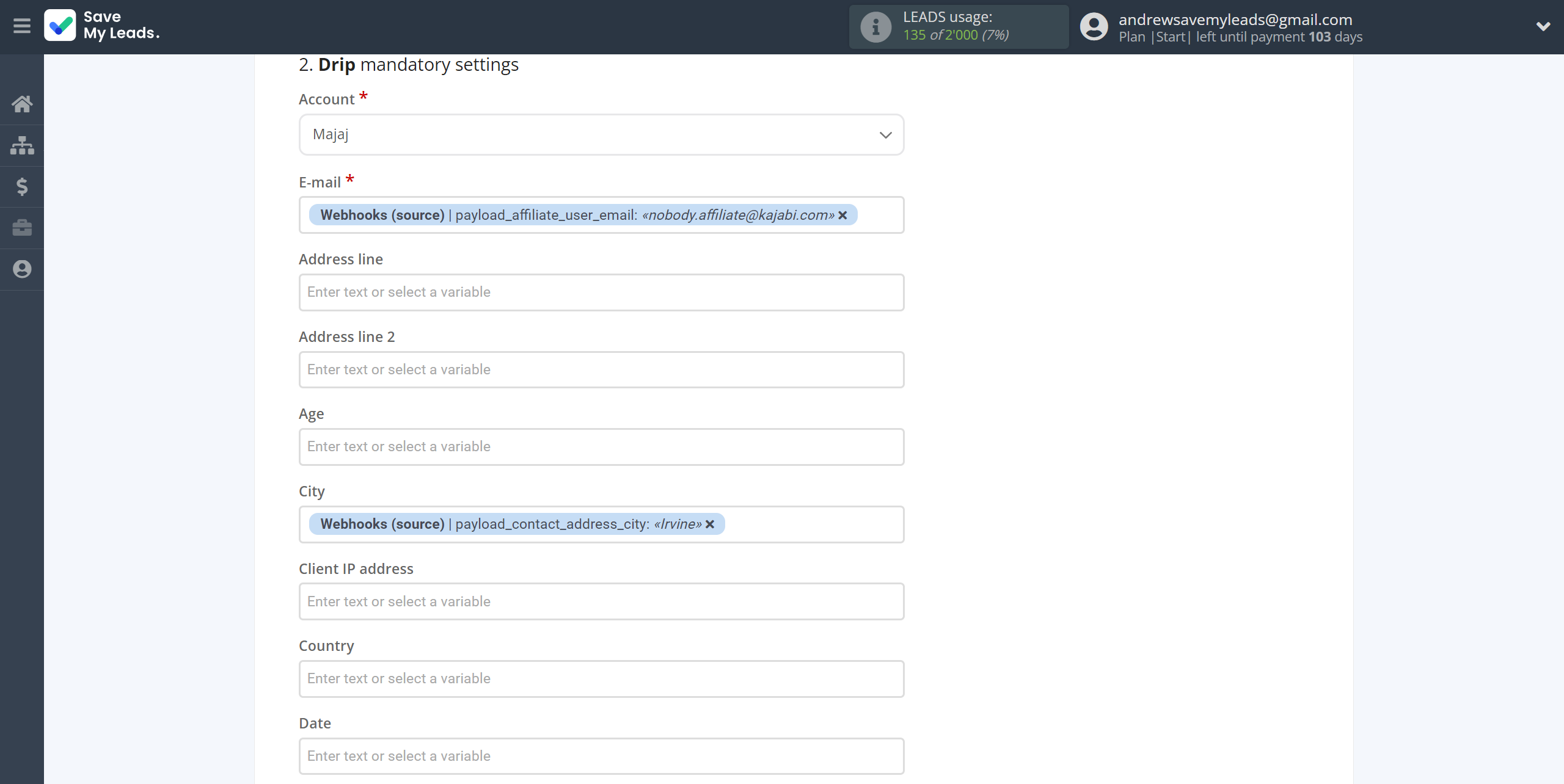Open the Account dropdown showing Majaj
This screenshot has width=1564, height=784.
pyautogui.click(x=601, y=134)
